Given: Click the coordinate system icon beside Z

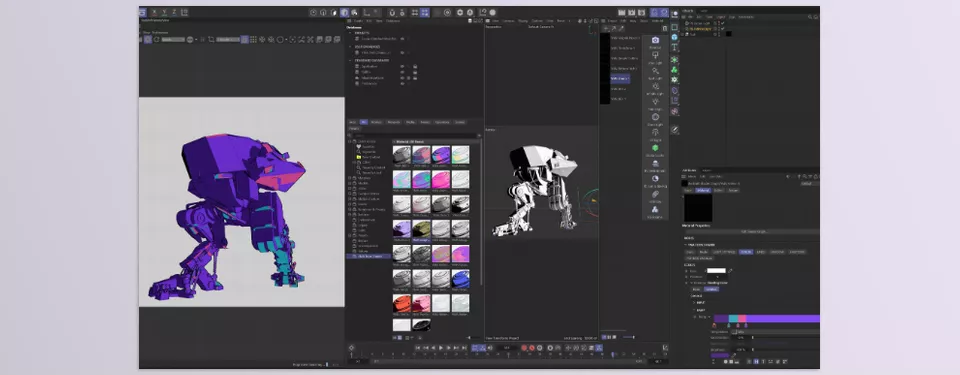Looking at the screenshot, I should tap(184, 12).
